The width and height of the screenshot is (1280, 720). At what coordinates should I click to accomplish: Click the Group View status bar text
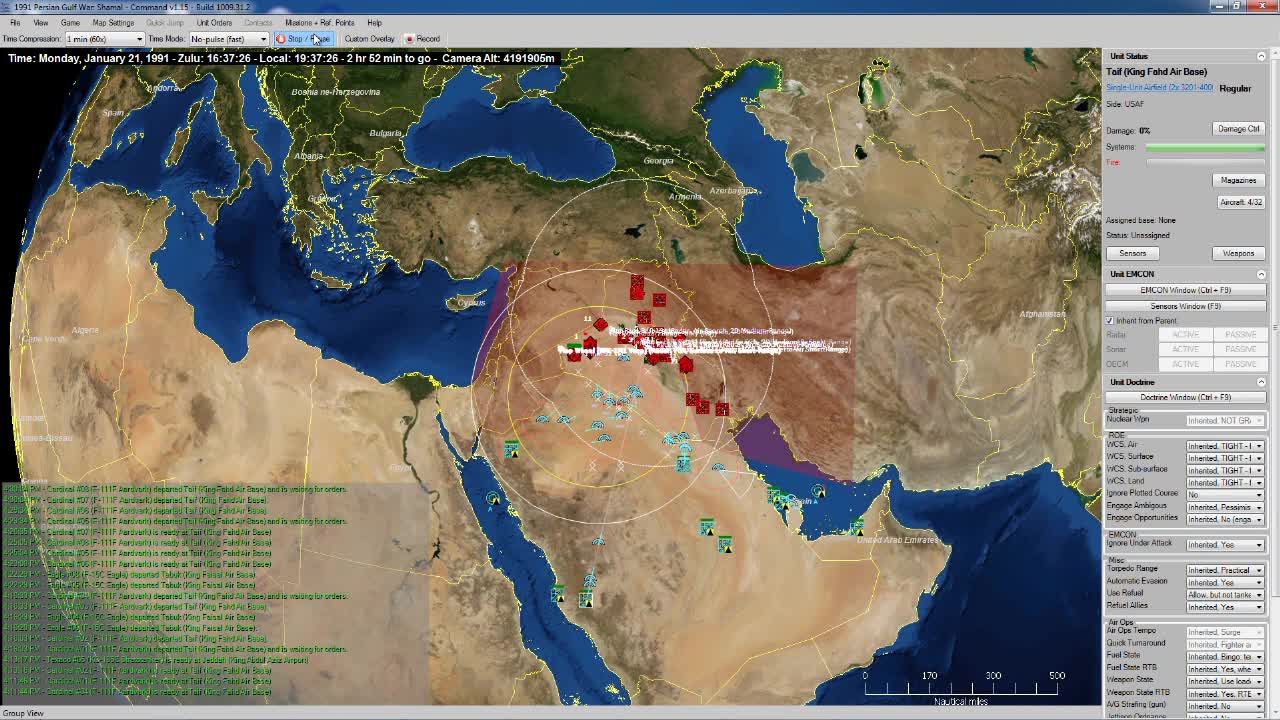tap(23, 713)
